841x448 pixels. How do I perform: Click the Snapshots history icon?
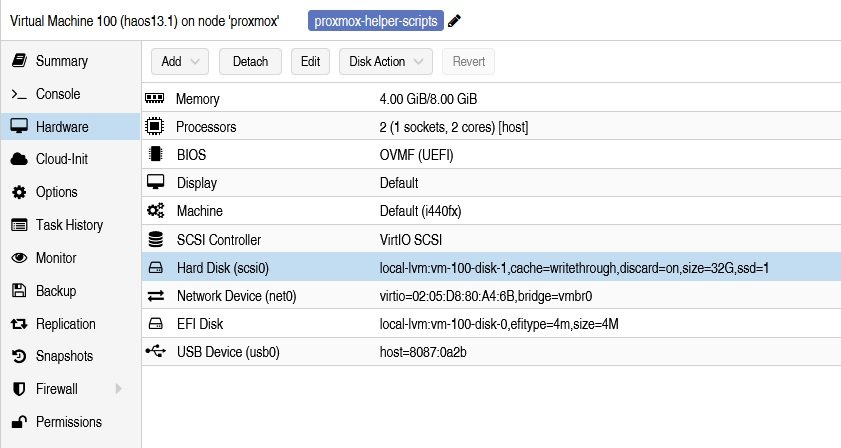(18, 356)
